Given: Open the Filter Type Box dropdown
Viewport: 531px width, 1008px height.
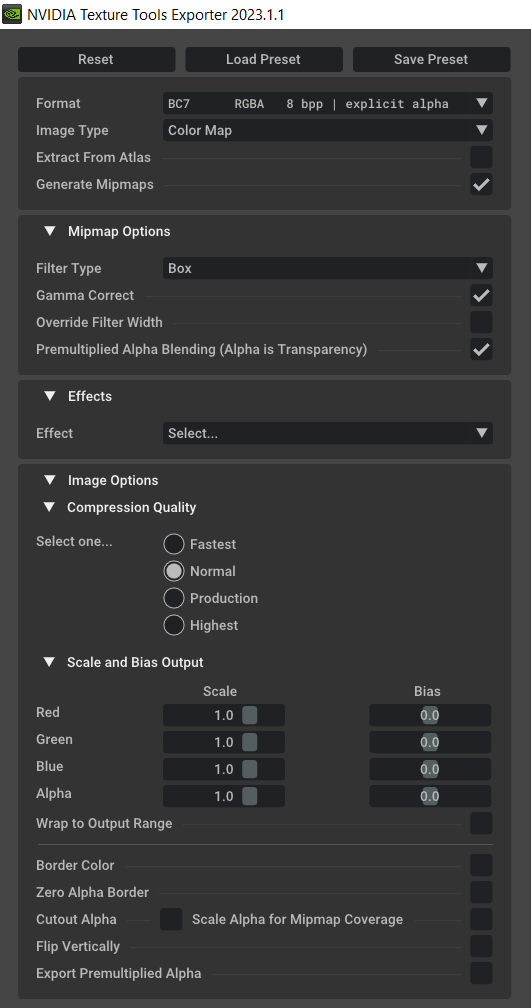Looking at the screenshot, I should (328, 268).
